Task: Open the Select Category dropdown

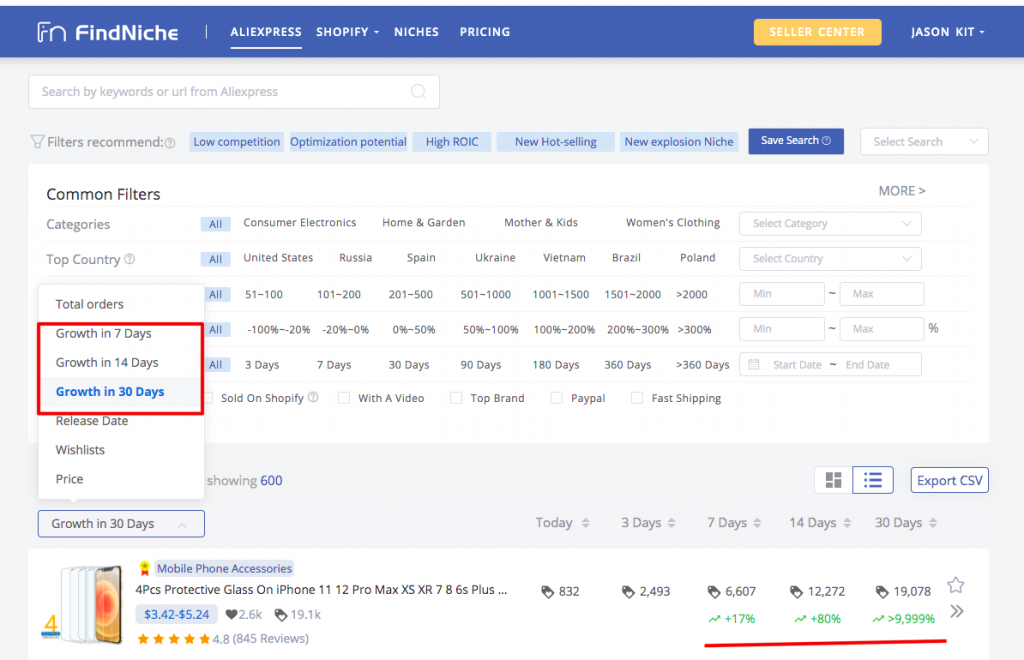Action: coord(830,223)
